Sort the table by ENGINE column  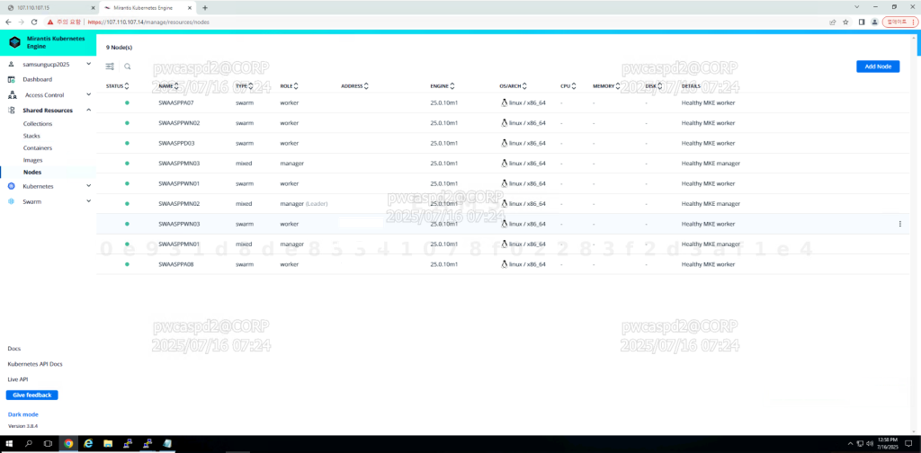click(x=443, y=86)
